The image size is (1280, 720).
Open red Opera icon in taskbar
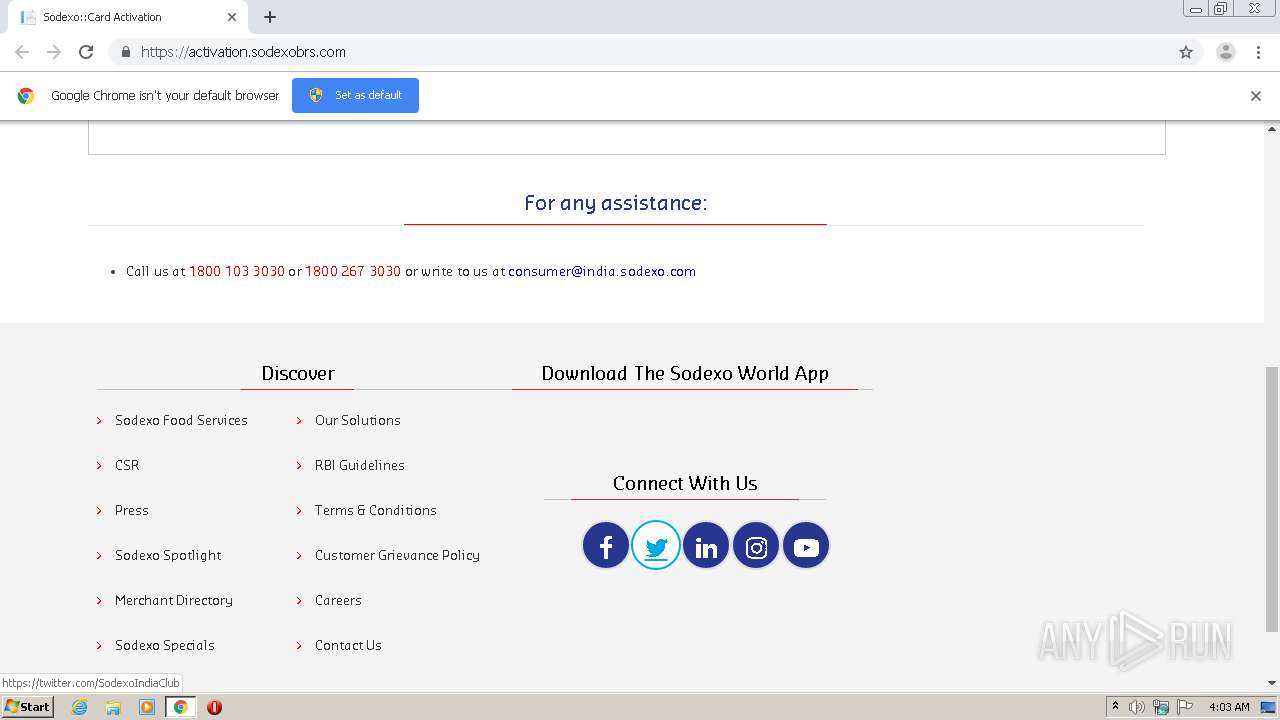pyautogui.click(x=214, y=707)
